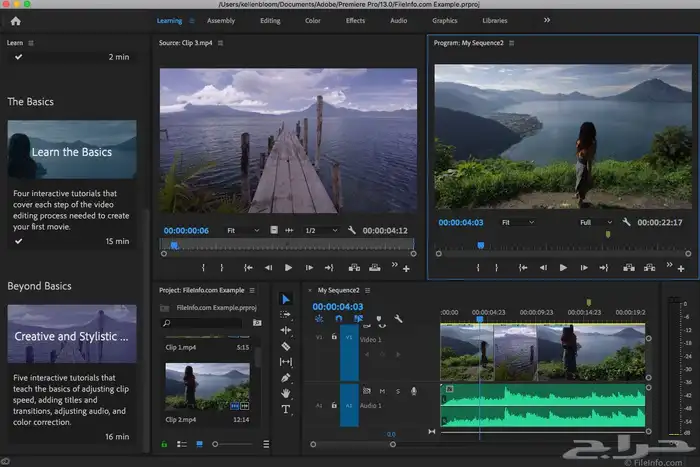Click Lift button in Program monitor
The image size is (700, 467).
click(x=629, y=267)
